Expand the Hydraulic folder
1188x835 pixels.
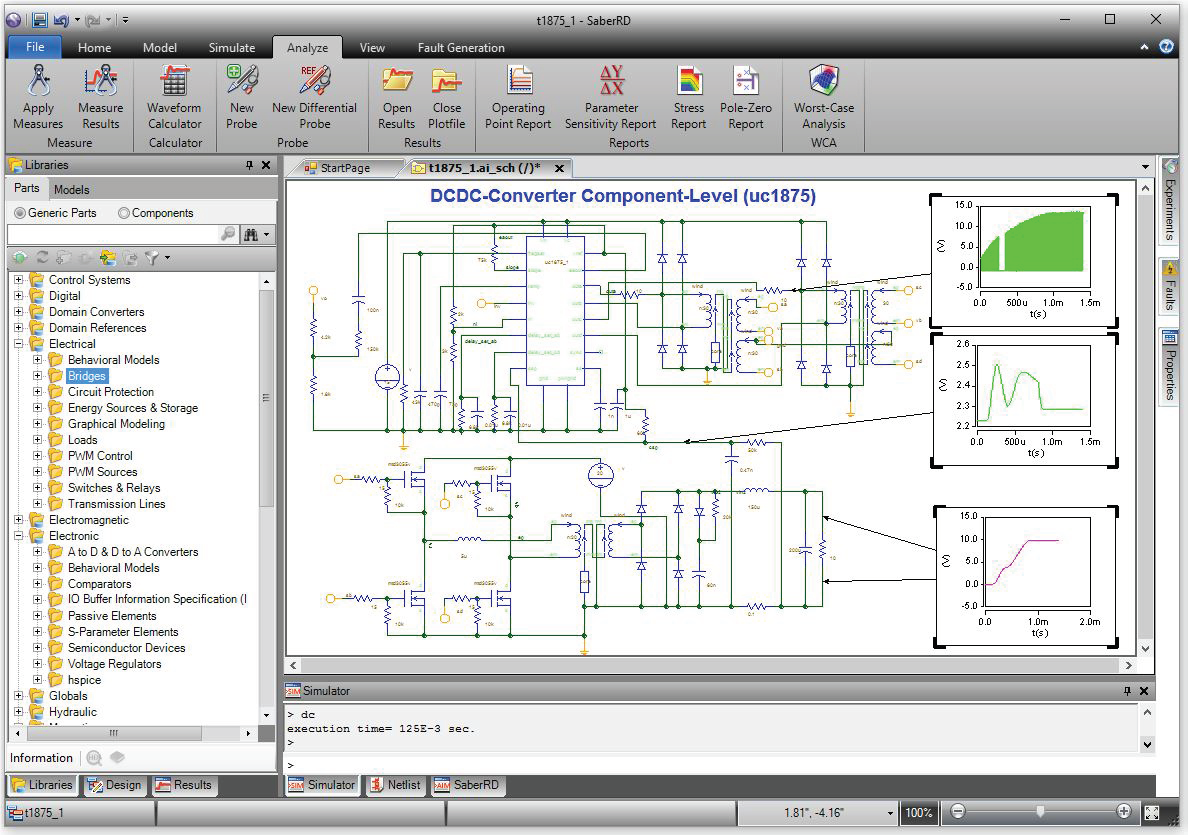[x=18, y=711]
